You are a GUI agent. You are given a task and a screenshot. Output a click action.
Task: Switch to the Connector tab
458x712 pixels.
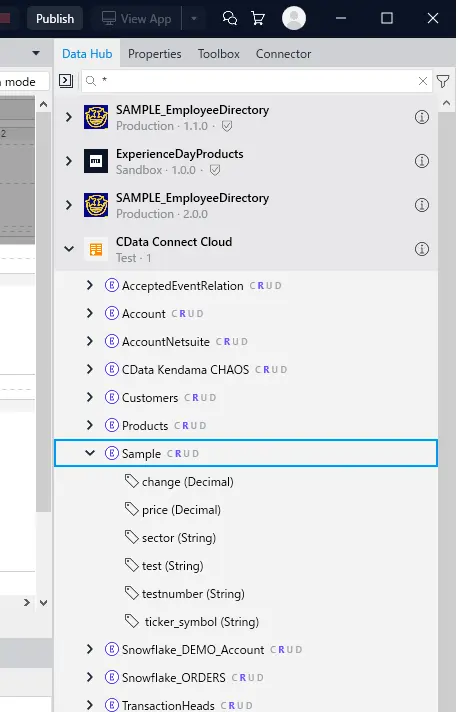tap(283, 54)
